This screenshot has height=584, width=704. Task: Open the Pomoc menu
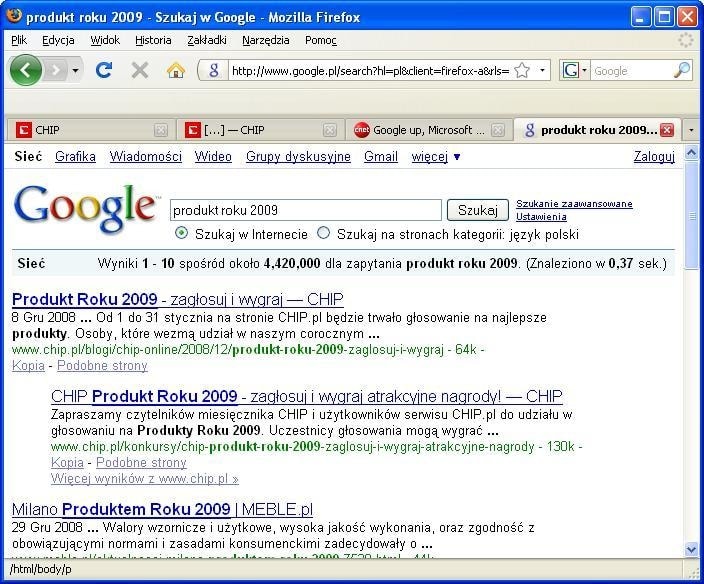click(321, 40)
